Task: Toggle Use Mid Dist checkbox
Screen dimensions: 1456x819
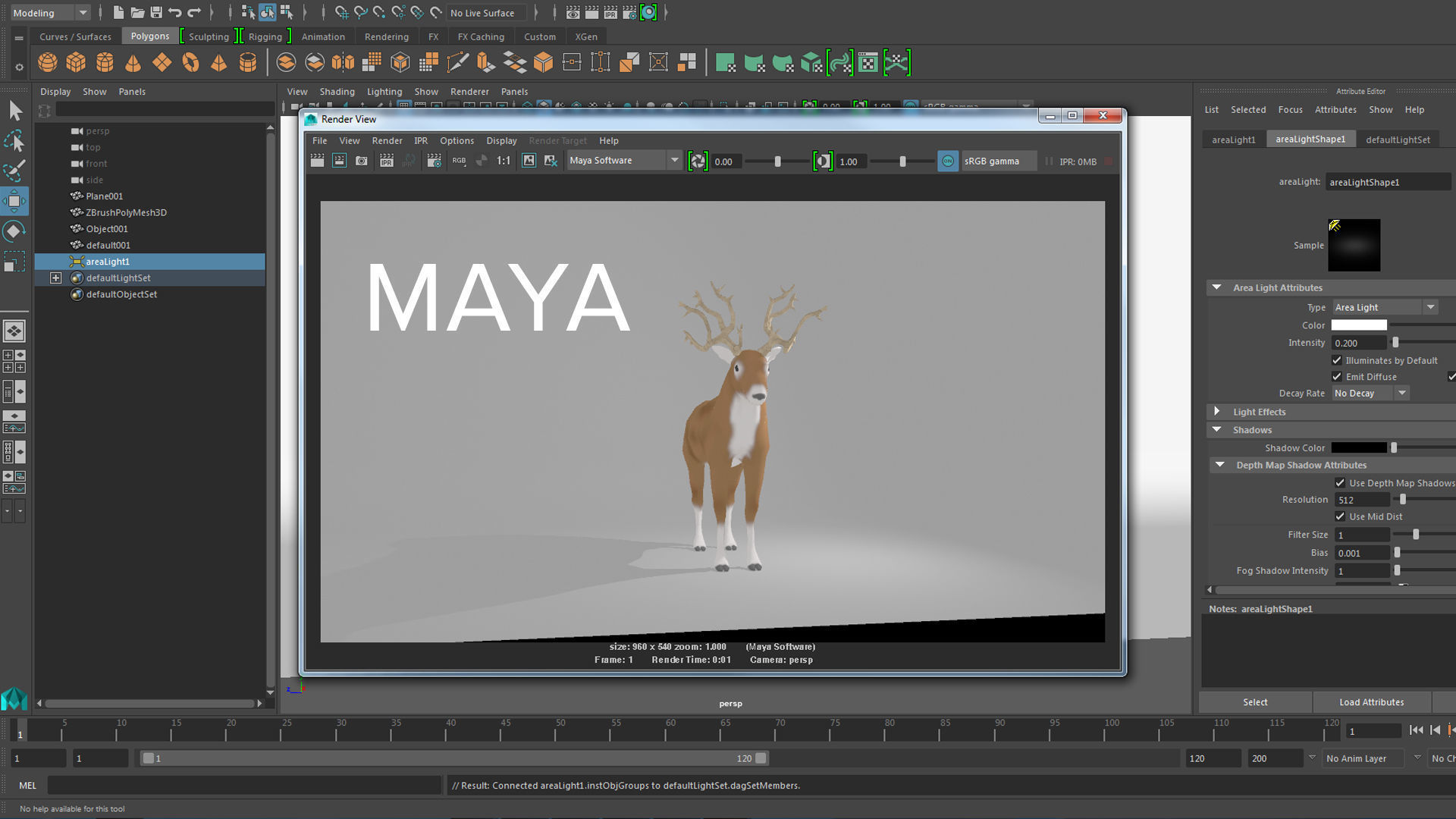Action: click(1340, 516)
